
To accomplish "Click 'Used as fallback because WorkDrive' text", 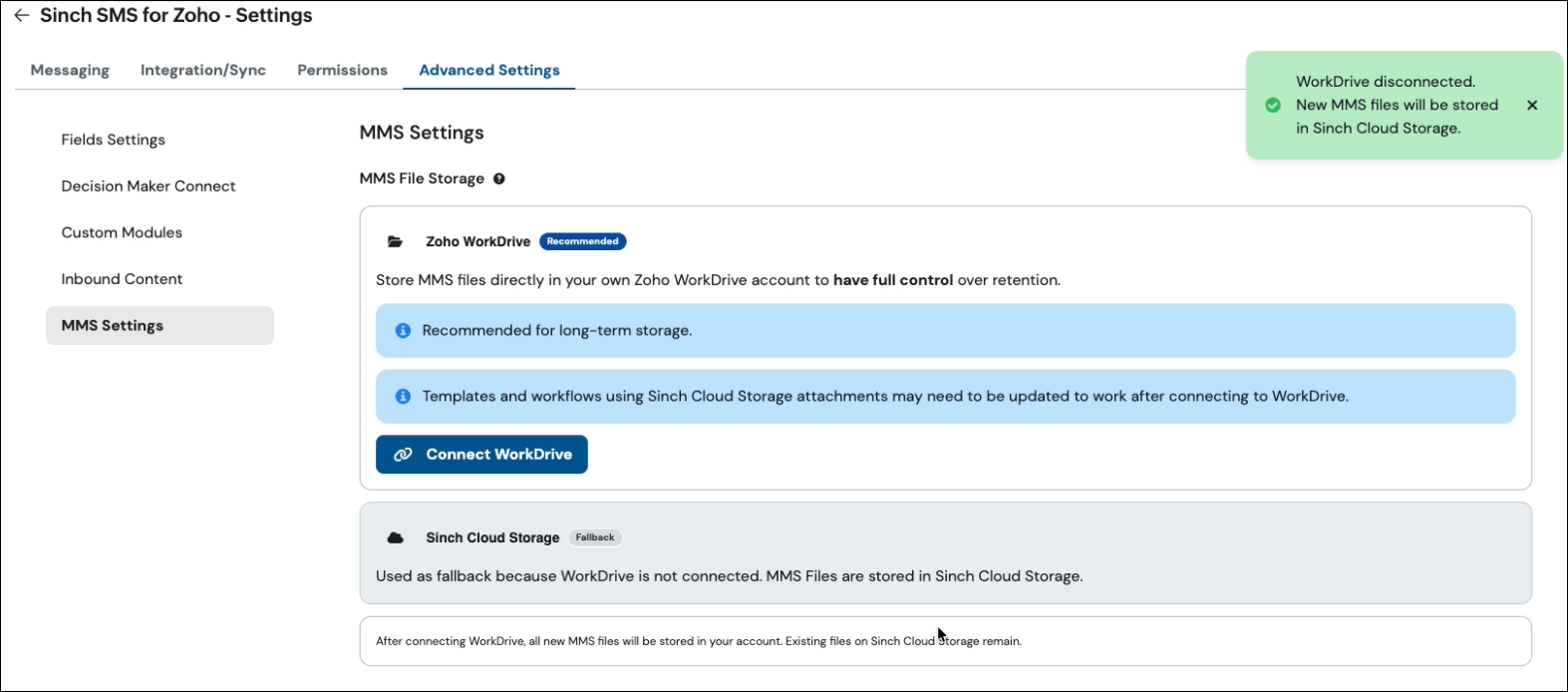I will 729,575.
